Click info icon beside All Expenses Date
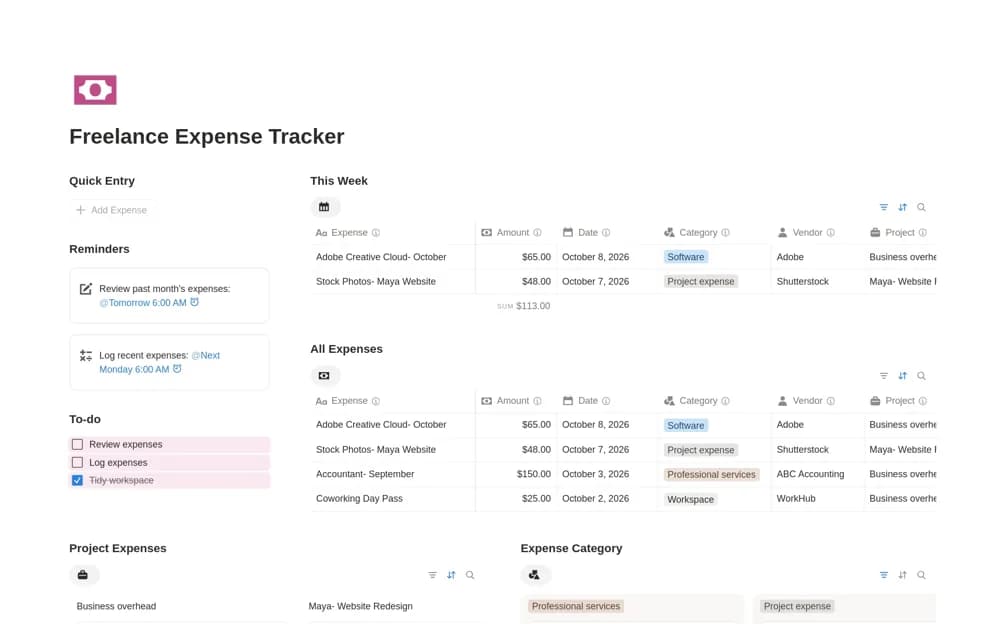This screenshot has height=624, width=1000. click(x=607, y=401)
